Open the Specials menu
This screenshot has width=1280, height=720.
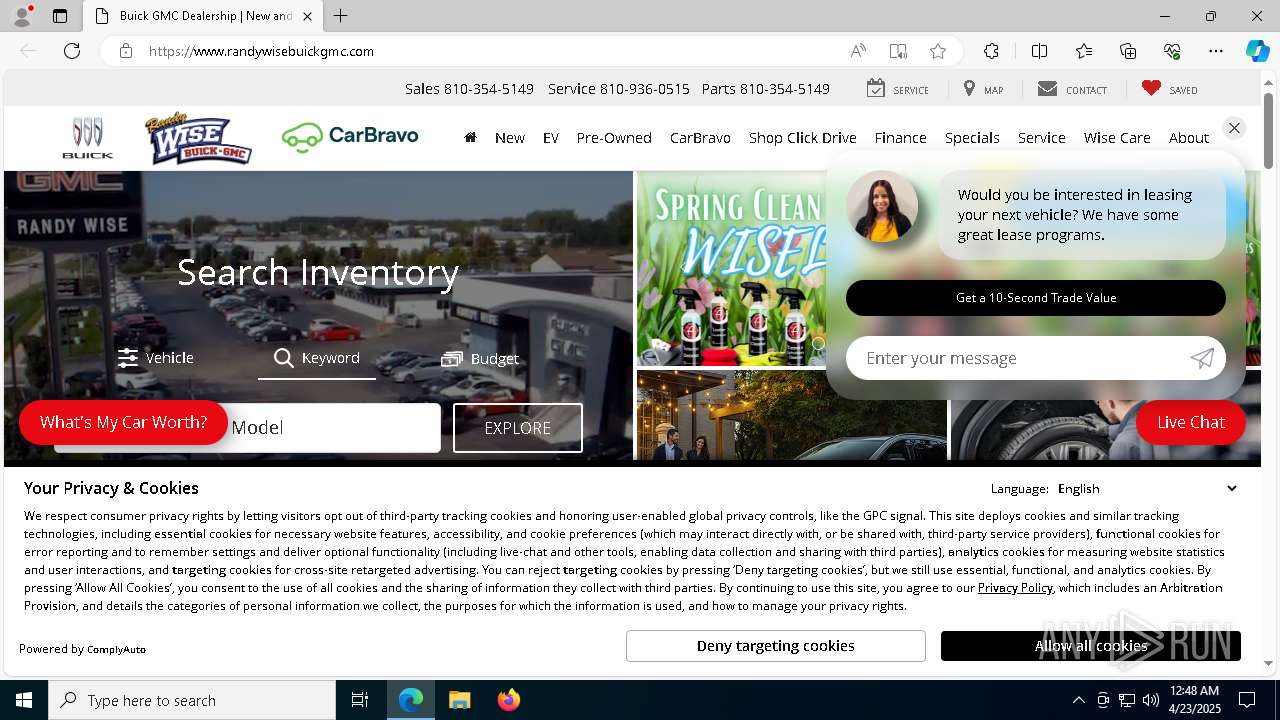(972, 138)
